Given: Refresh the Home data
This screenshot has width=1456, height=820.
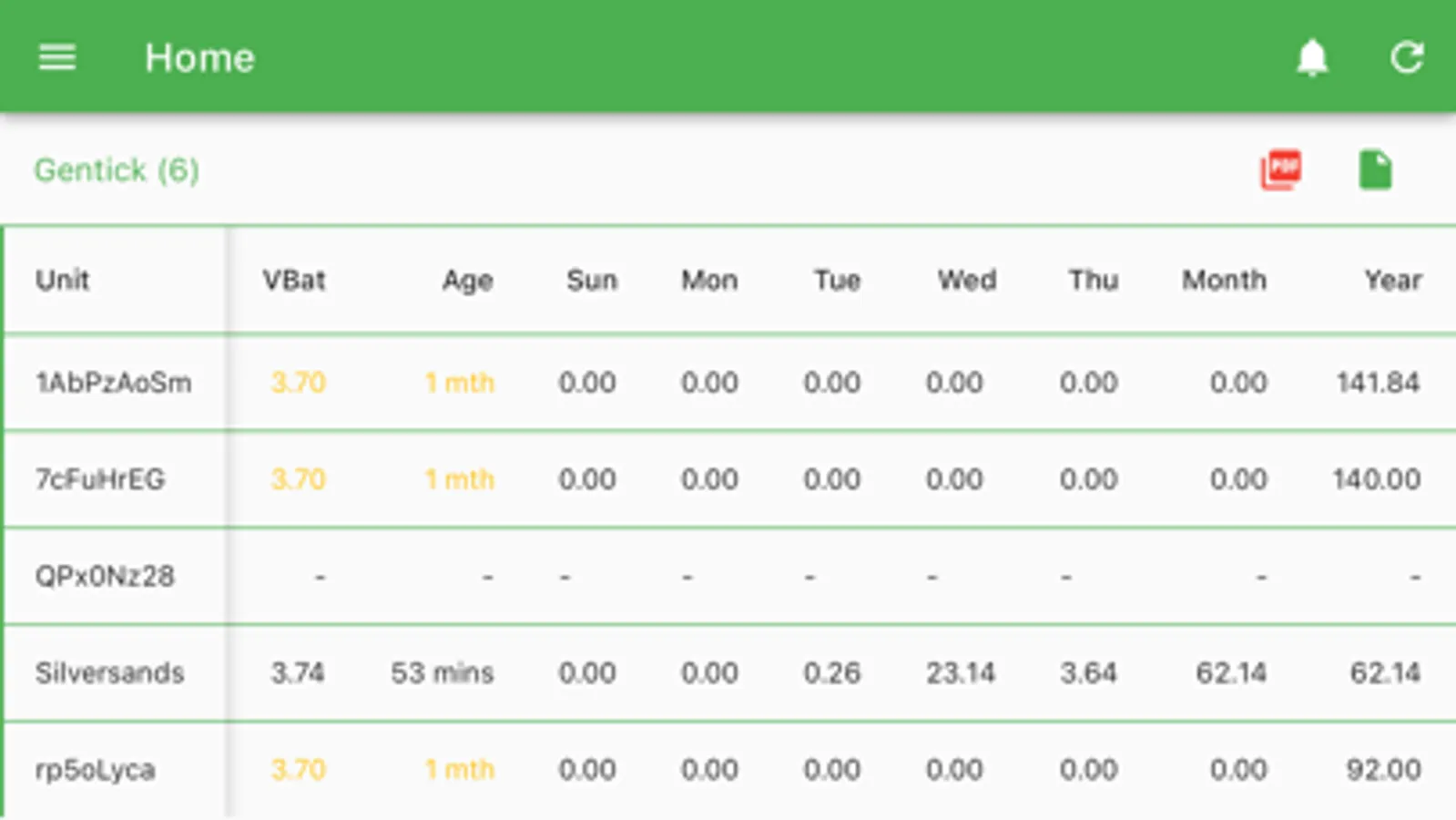Looking at the screenshot, I should 1406,57.
